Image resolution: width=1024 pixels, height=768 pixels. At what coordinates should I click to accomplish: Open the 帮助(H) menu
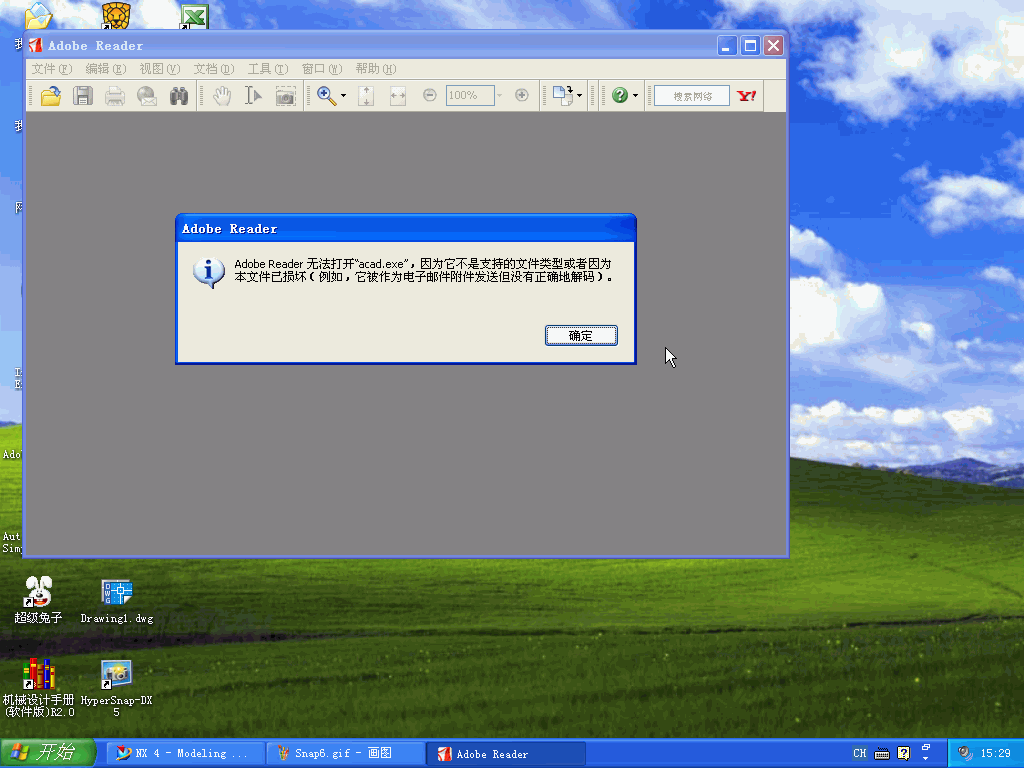click(x=376, y=69)
